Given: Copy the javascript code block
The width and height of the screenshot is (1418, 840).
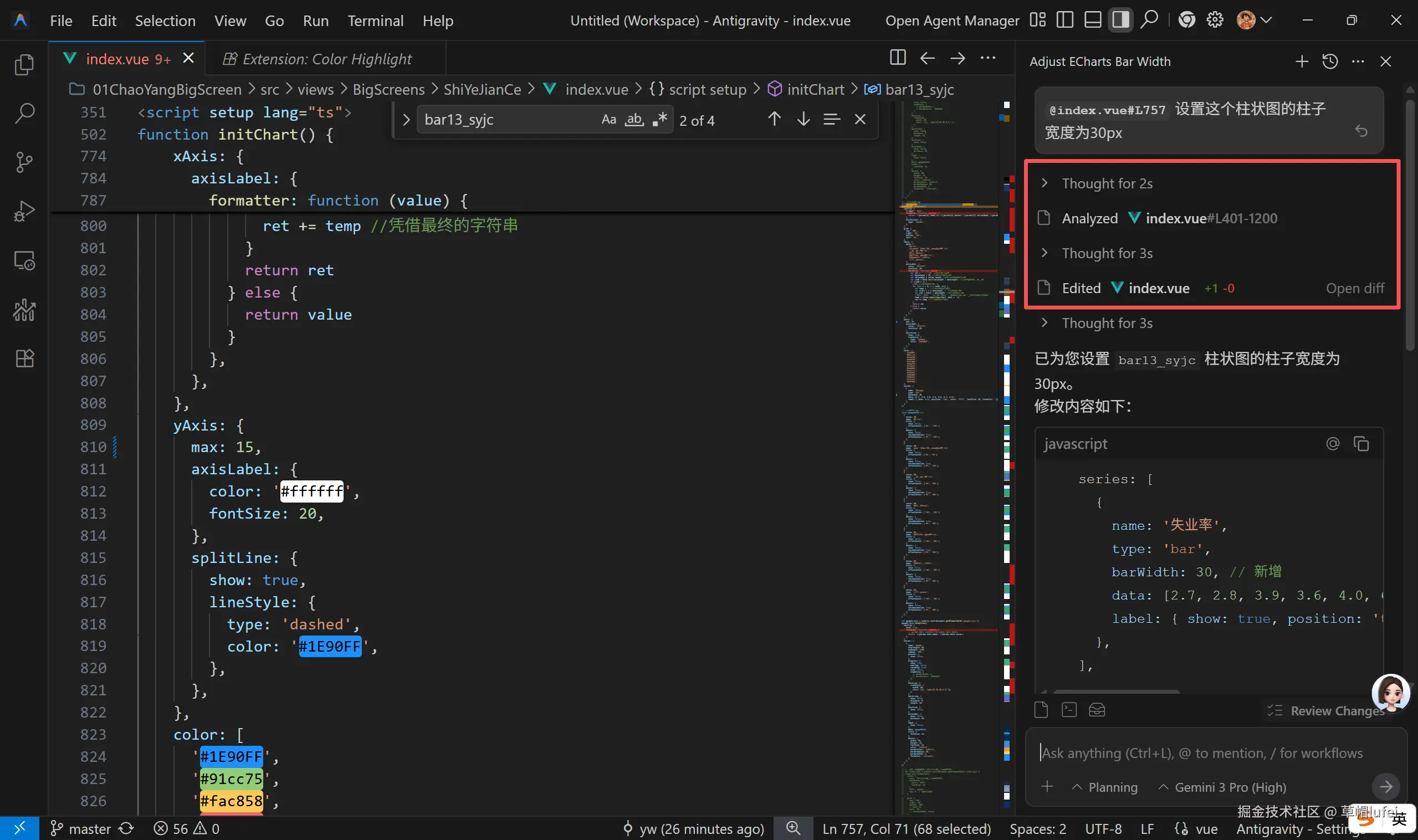Looking at the screenshot, I should pos(1361,444).
